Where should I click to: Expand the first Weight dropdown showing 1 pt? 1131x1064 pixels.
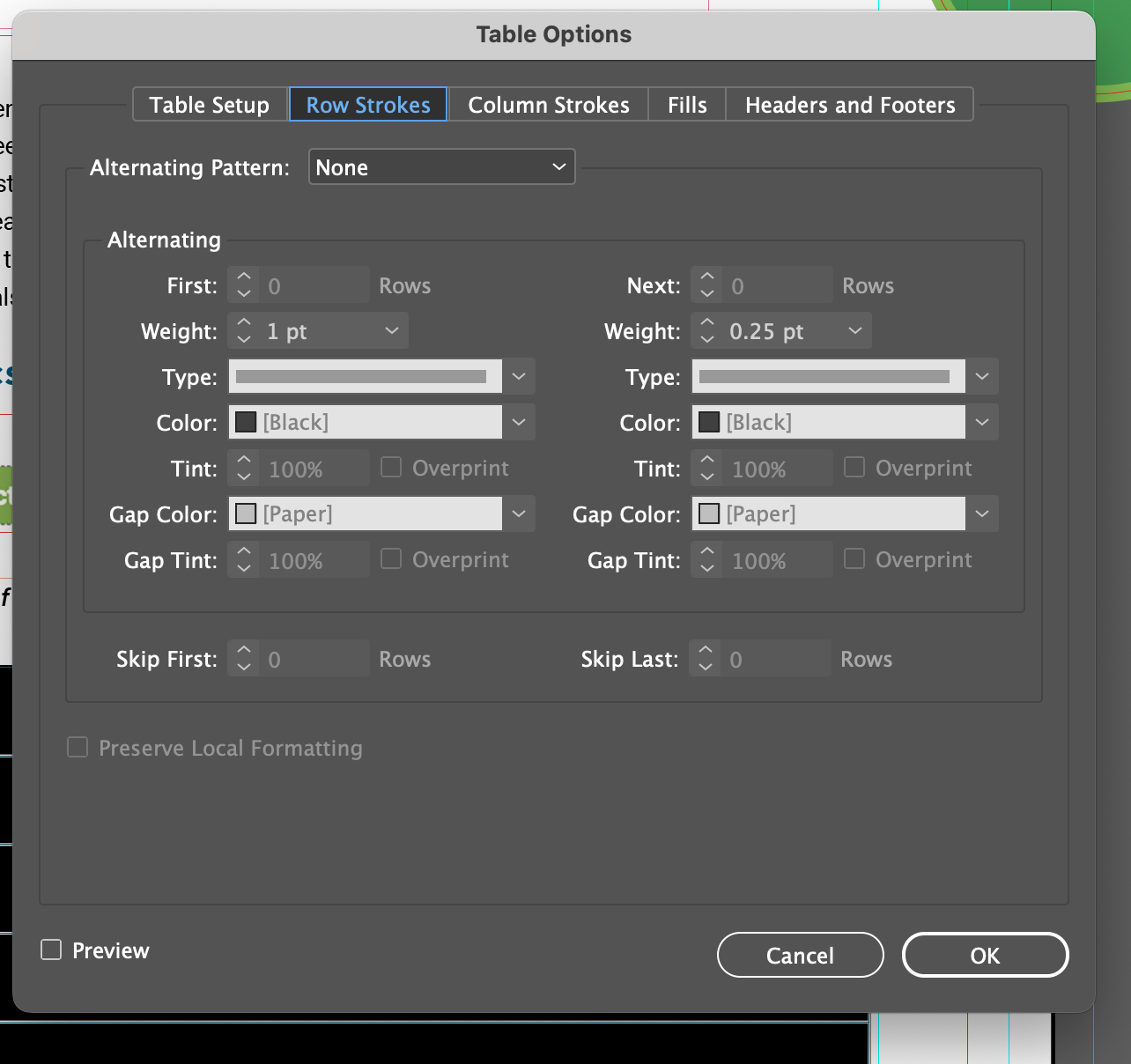[392, 331]
